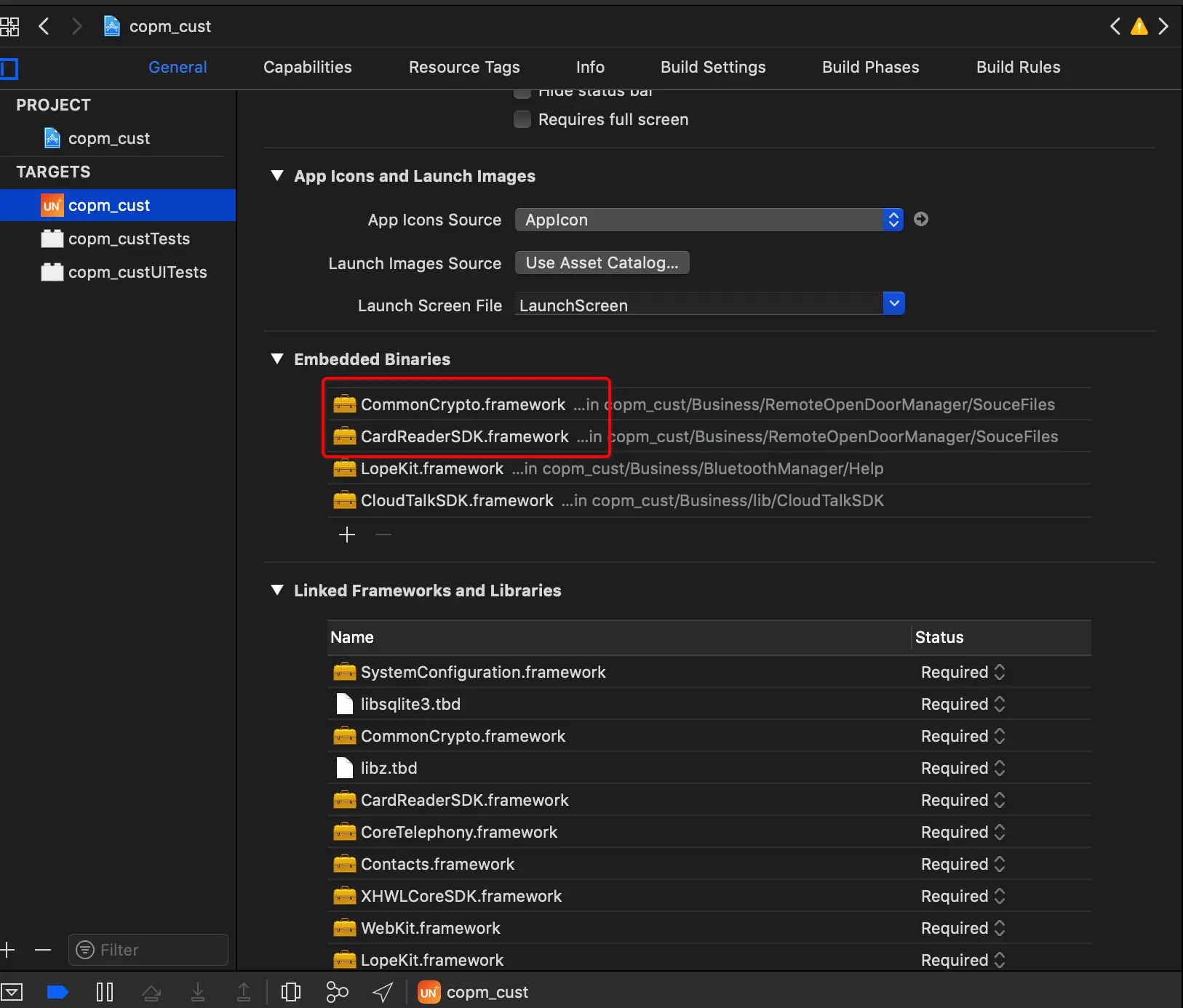Click the copm_custTests folder icon
This screenshot has height=1008, width=1183.
click(x=51, y=239)
